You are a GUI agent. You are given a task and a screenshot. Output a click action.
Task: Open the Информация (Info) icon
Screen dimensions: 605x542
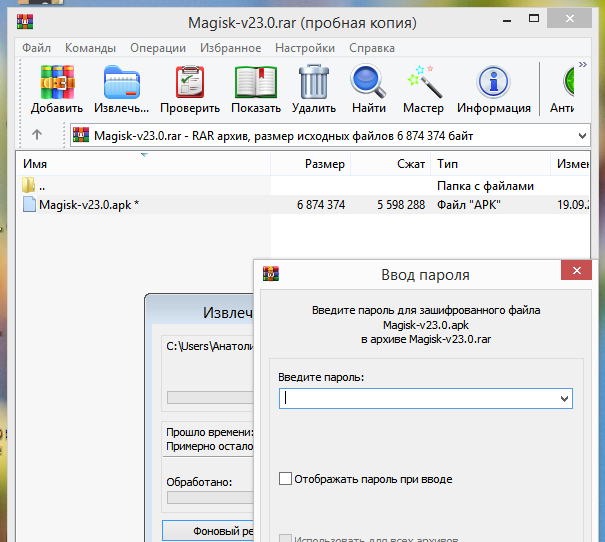(x=493, y=82)
